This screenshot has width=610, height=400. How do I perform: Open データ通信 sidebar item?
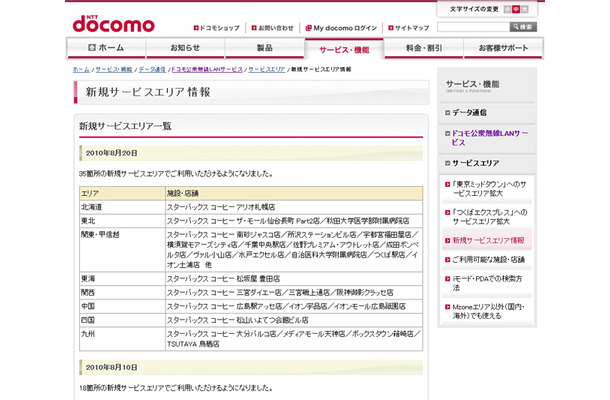(x=469, y=113)
